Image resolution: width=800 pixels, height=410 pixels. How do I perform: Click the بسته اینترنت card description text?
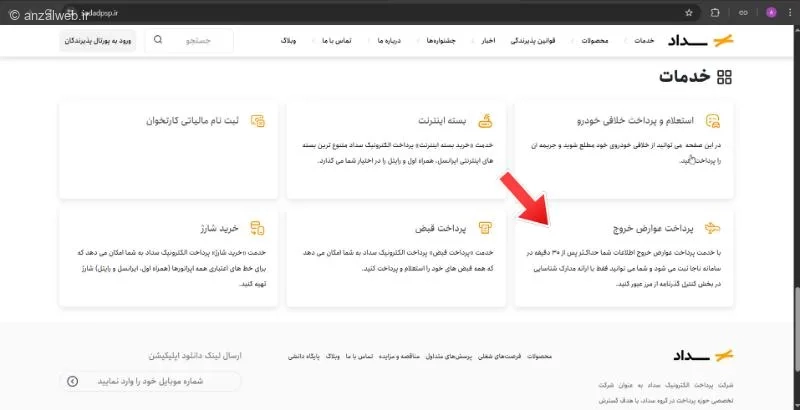pos(398,153)
